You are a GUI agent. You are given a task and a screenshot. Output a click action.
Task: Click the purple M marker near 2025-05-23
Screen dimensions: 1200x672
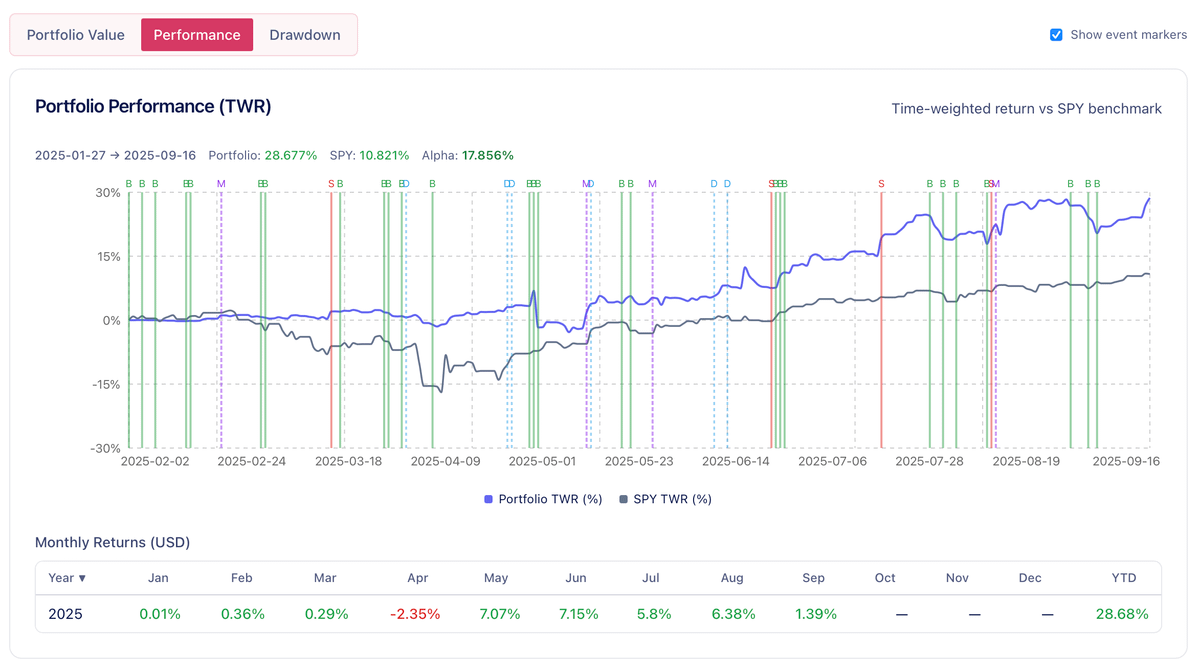pos(652,184)
